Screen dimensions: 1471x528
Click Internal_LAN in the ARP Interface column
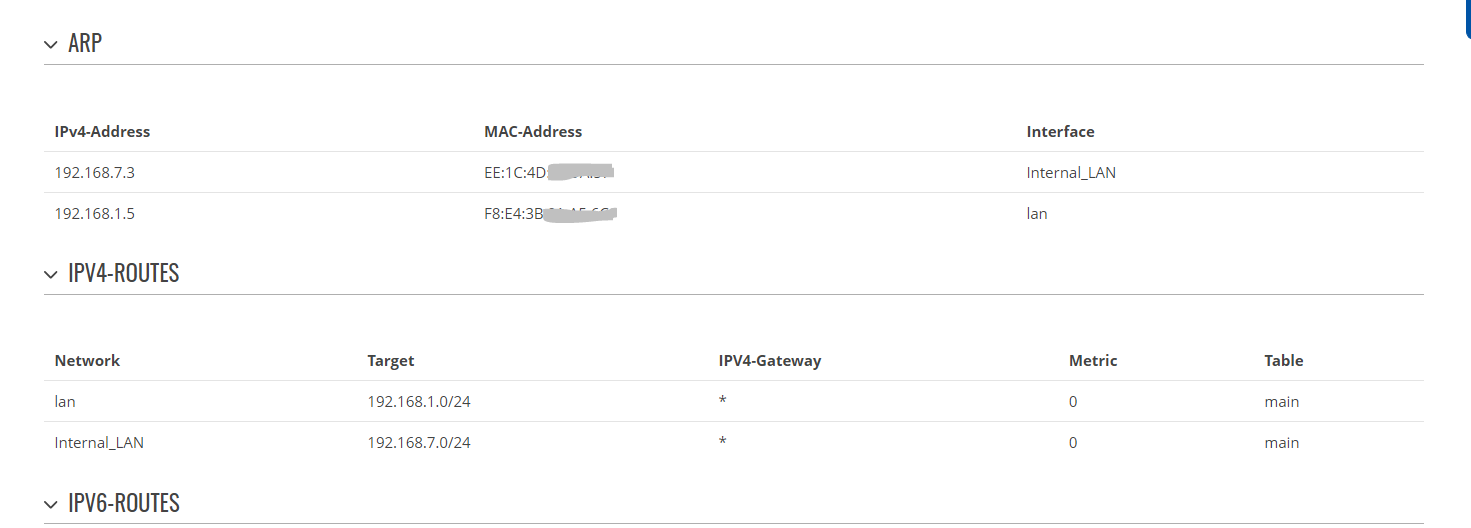coord(1071,173)
